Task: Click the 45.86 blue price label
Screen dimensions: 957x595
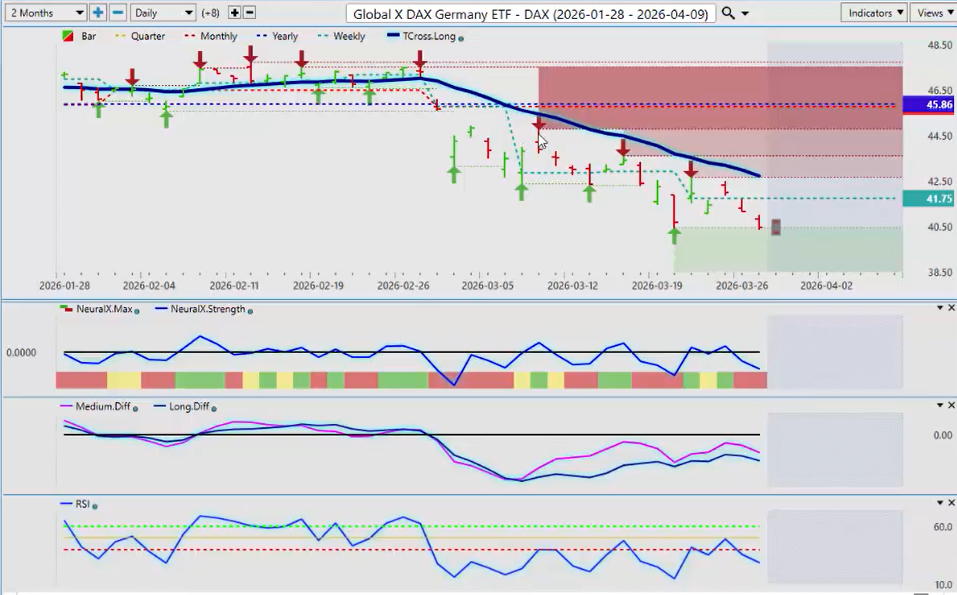Action: pos(928,104)
